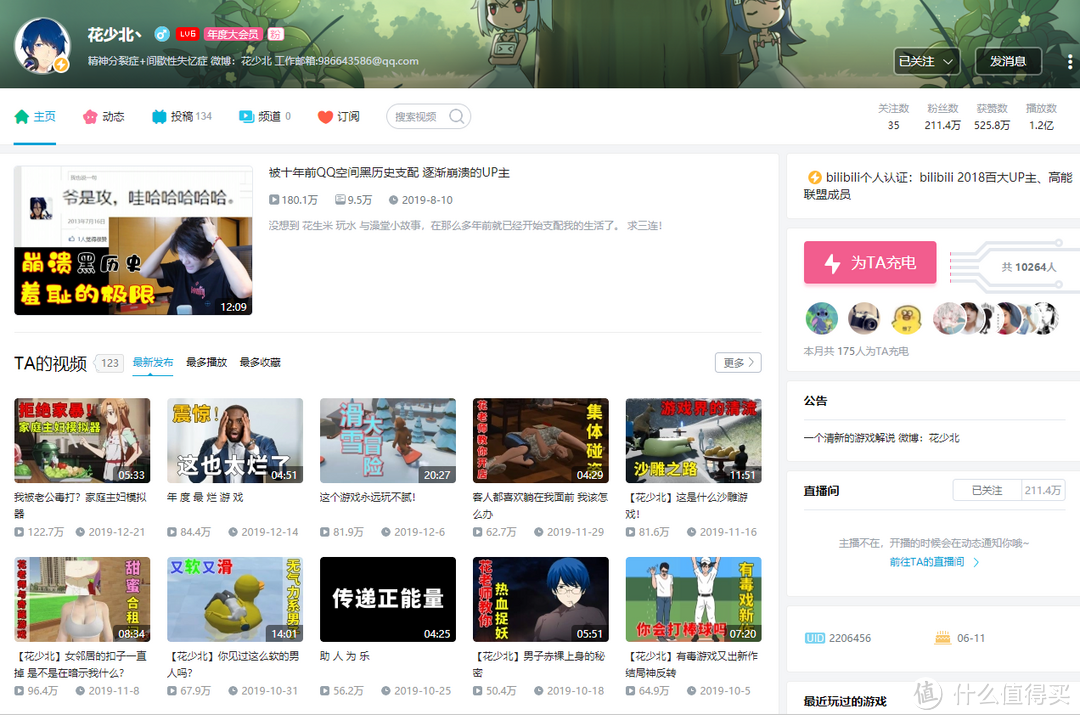Click the 为TA充电 charge button

tap(870, 263)
